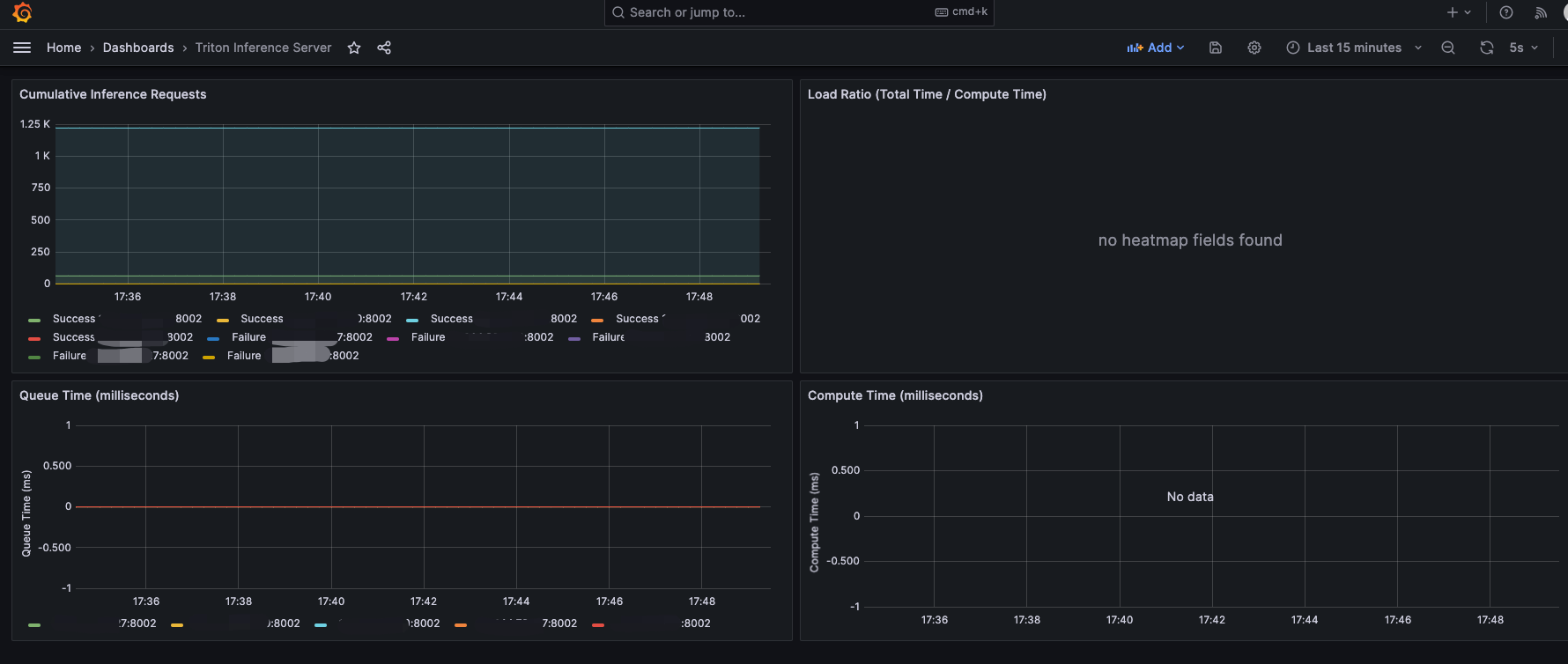The width and height of the screenshot is (1568, 664).
Task: Click Triton Inference Server breadcrumb
Action: 263,48
